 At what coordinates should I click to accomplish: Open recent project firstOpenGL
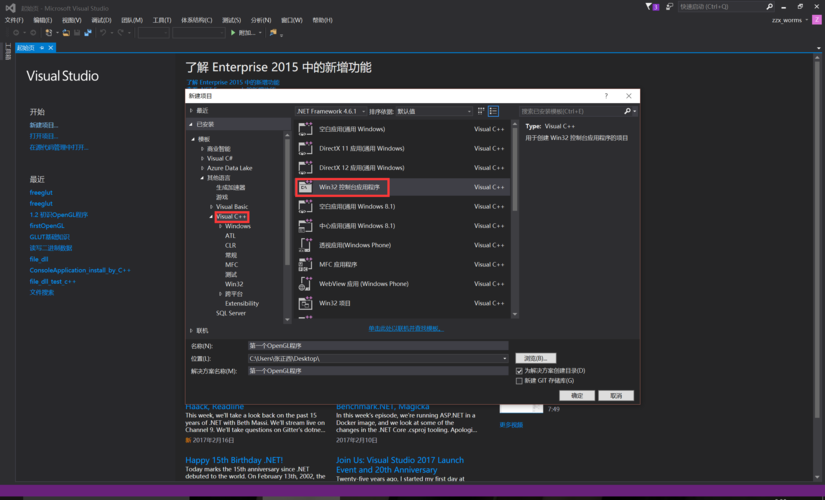tap(47, 225)
